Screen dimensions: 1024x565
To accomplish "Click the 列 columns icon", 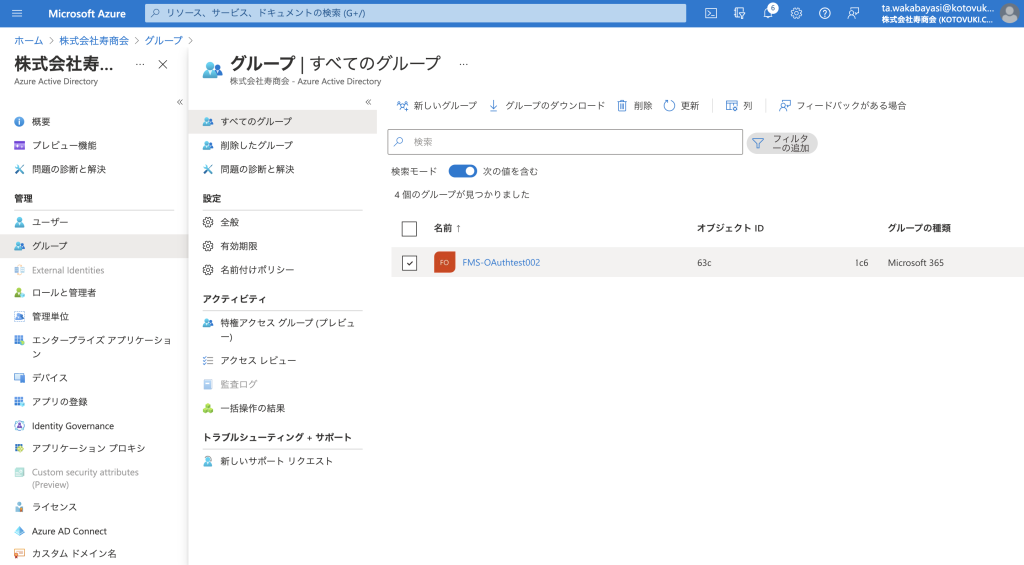I will coord(731,105).
